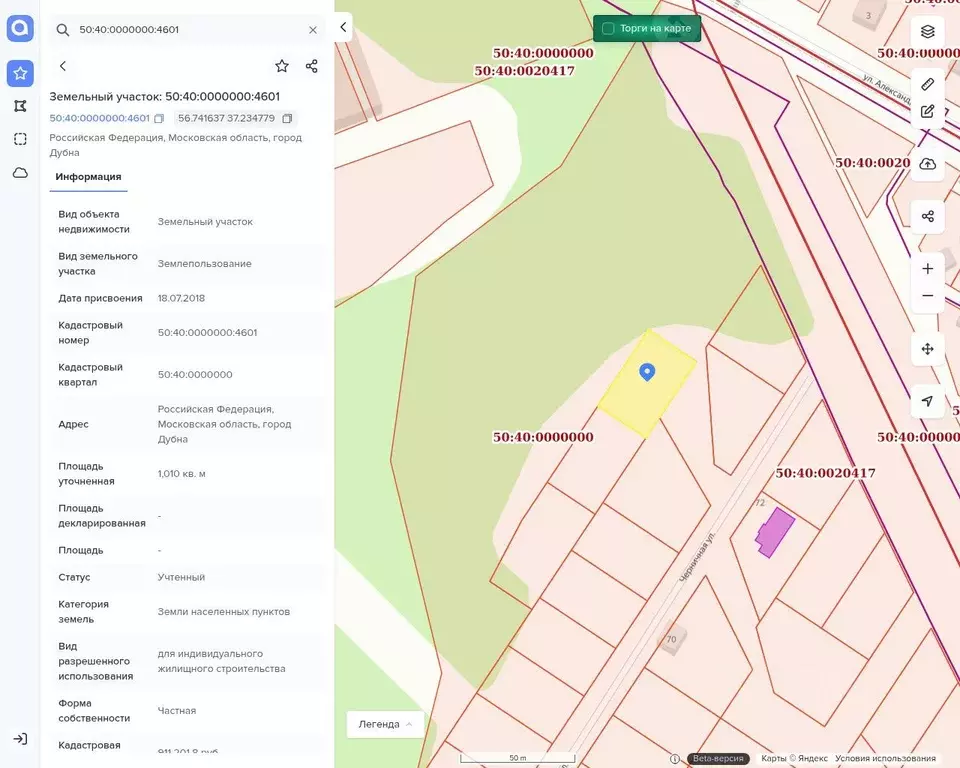Select the ruler measurement tool

[927, 84]
